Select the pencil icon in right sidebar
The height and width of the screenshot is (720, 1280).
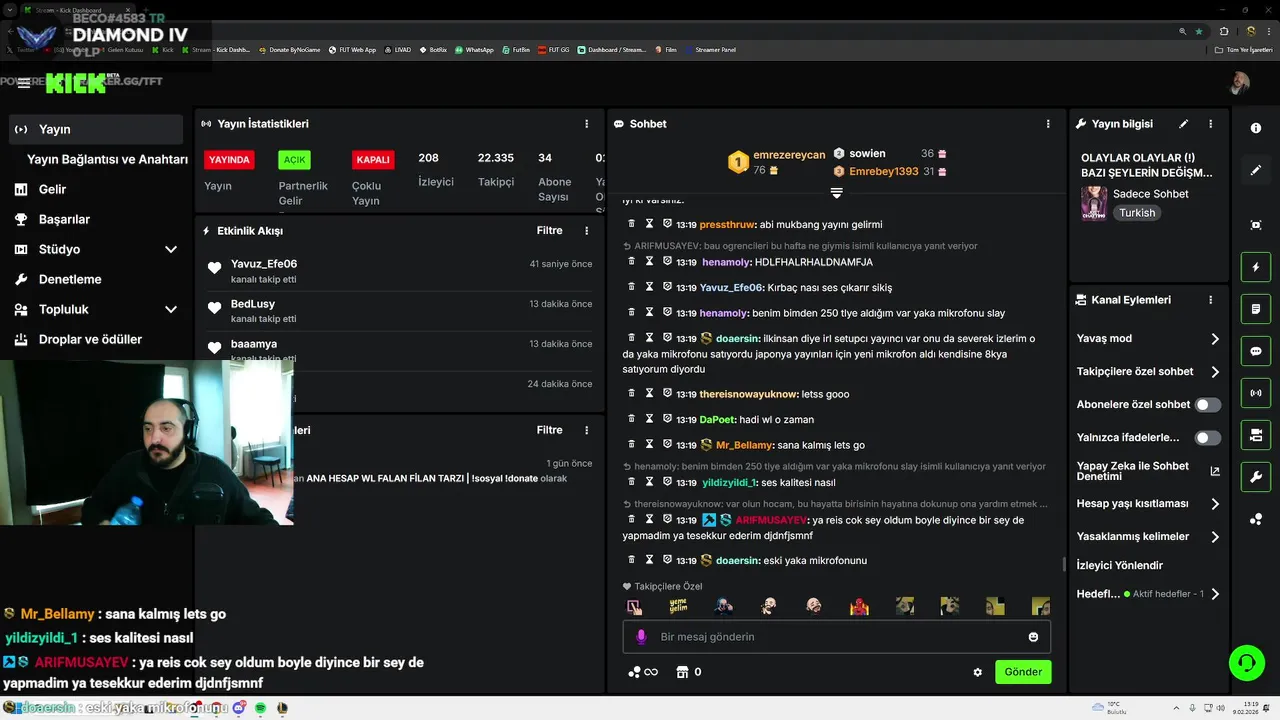(x=1256, y=170)
